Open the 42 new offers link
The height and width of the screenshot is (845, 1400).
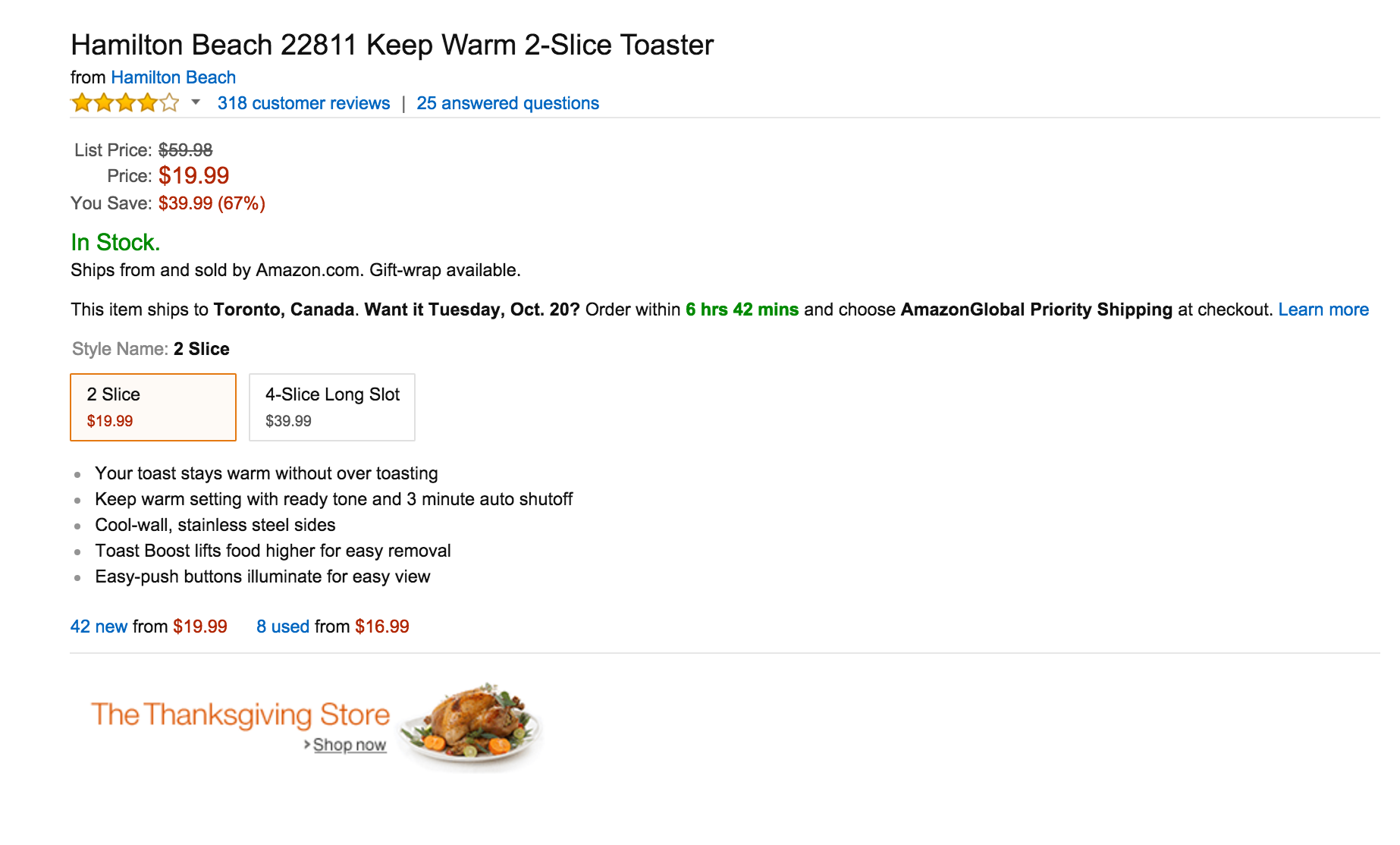pos(99,627)
